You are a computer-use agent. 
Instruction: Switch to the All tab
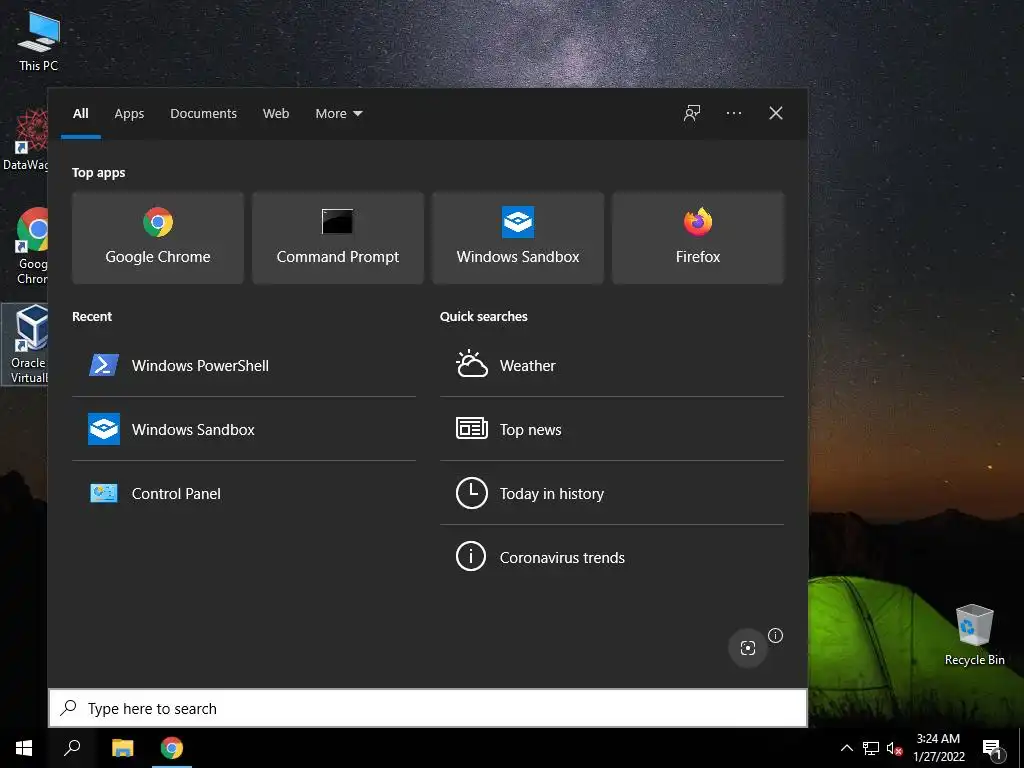click(81, 113)
